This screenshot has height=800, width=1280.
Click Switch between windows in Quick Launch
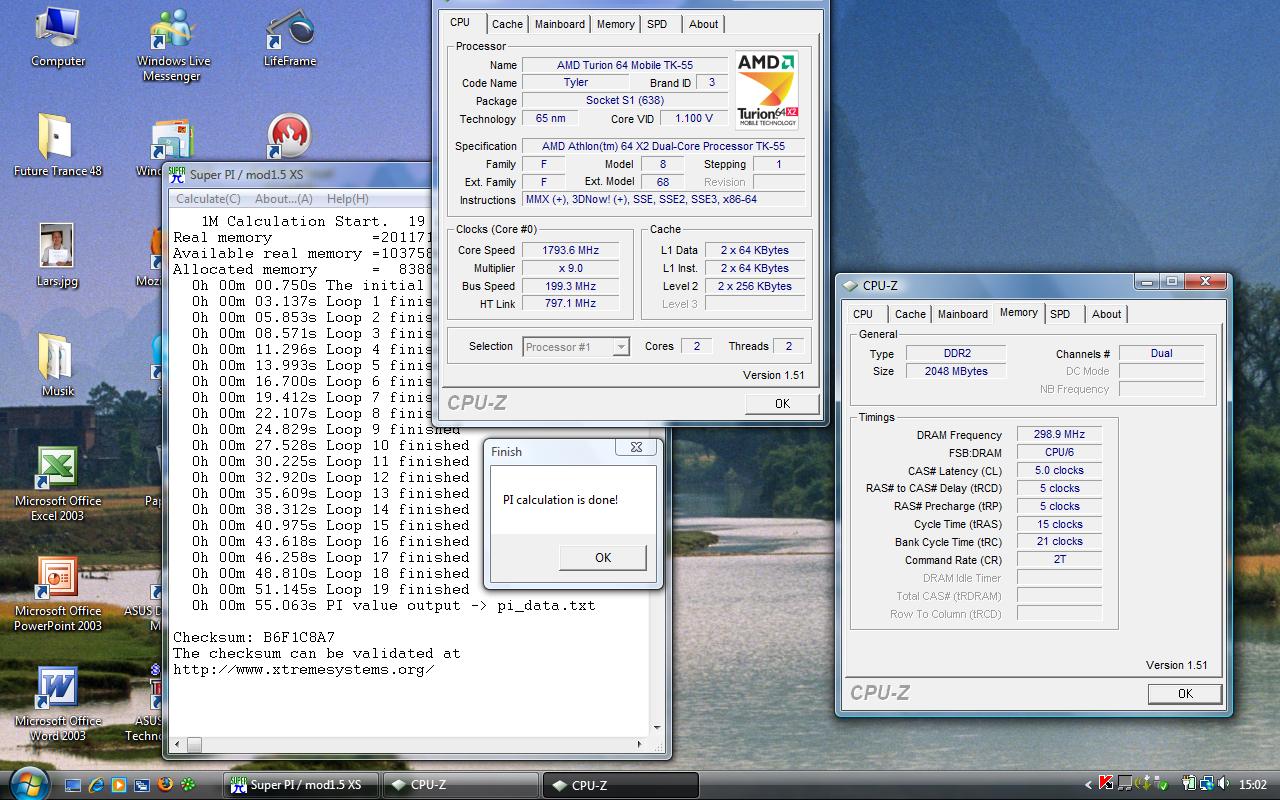tap(142, 785)
